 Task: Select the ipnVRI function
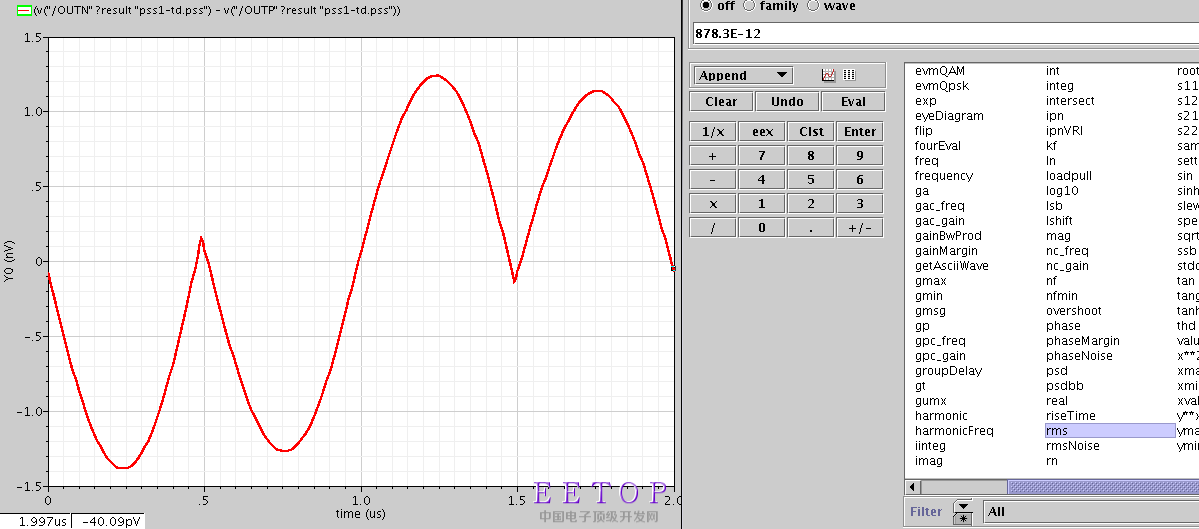pyautogui.click(x=1064, y=131)
